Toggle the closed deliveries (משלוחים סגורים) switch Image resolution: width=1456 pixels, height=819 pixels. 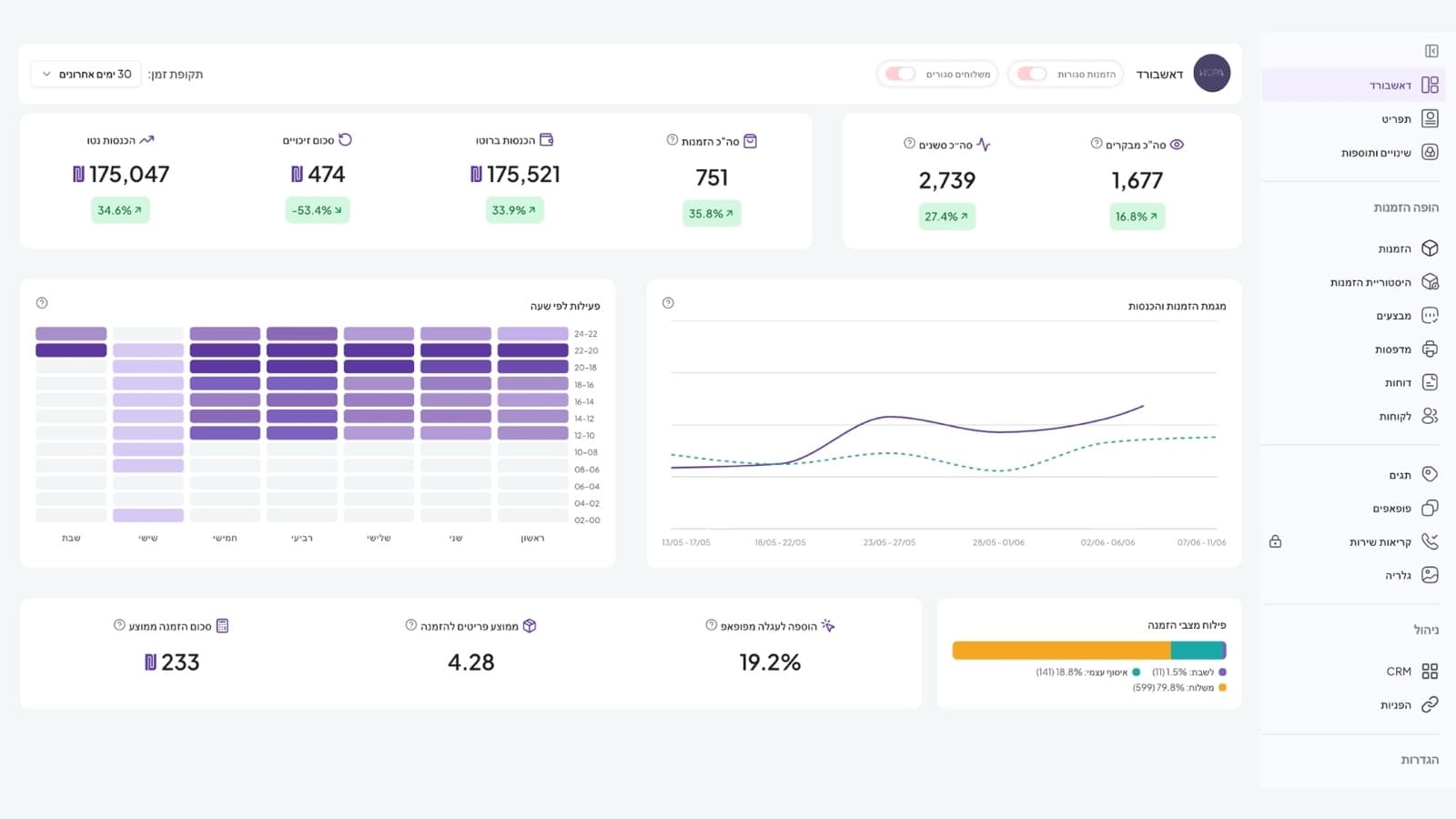(x=900, y=74)
